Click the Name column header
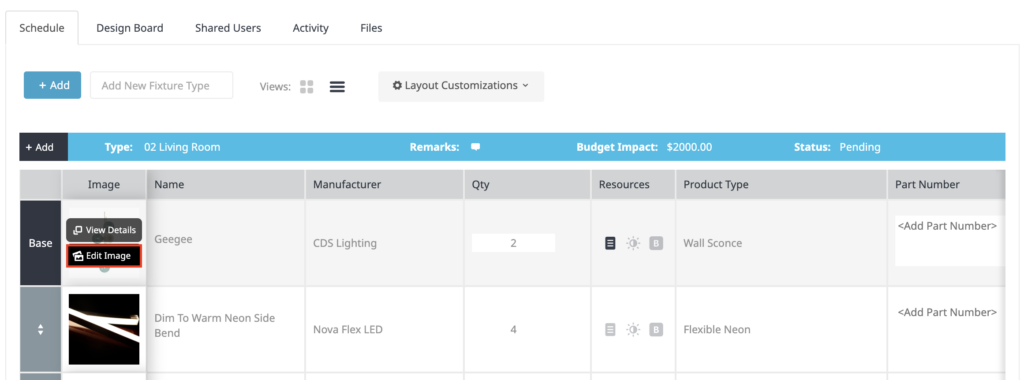1024x380 pixels. coord(226,185)
